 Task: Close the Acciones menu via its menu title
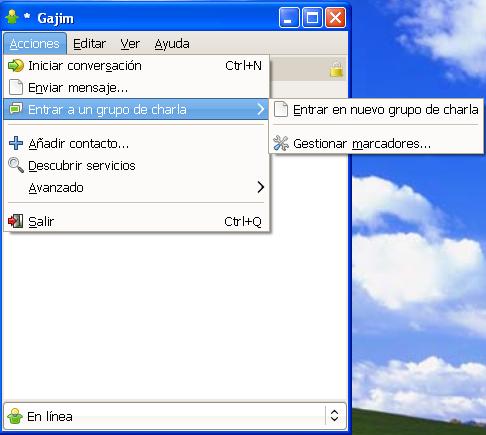tap(35, 44)
